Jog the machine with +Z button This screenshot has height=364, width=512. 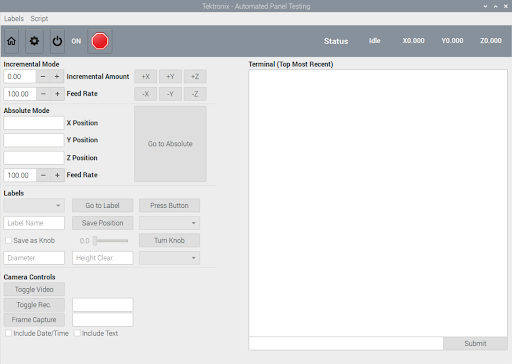[195, 76]
